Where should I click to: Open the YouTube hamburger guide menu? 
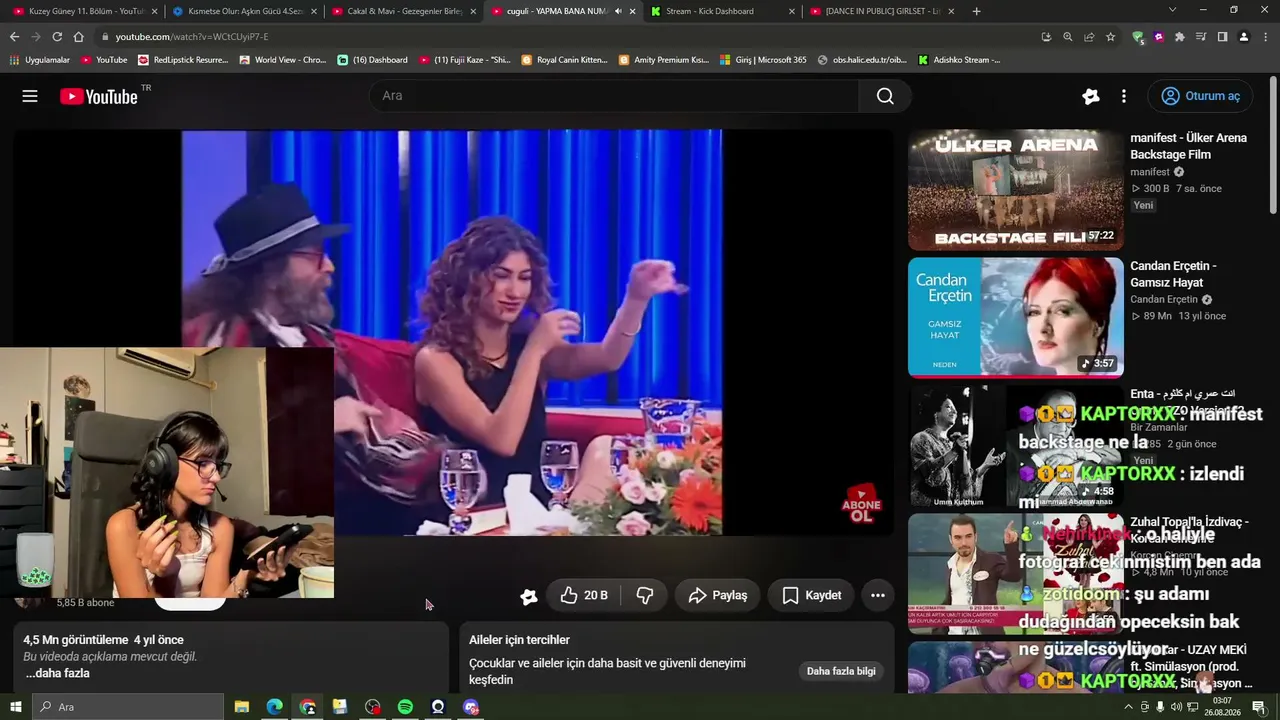[30, 96]
